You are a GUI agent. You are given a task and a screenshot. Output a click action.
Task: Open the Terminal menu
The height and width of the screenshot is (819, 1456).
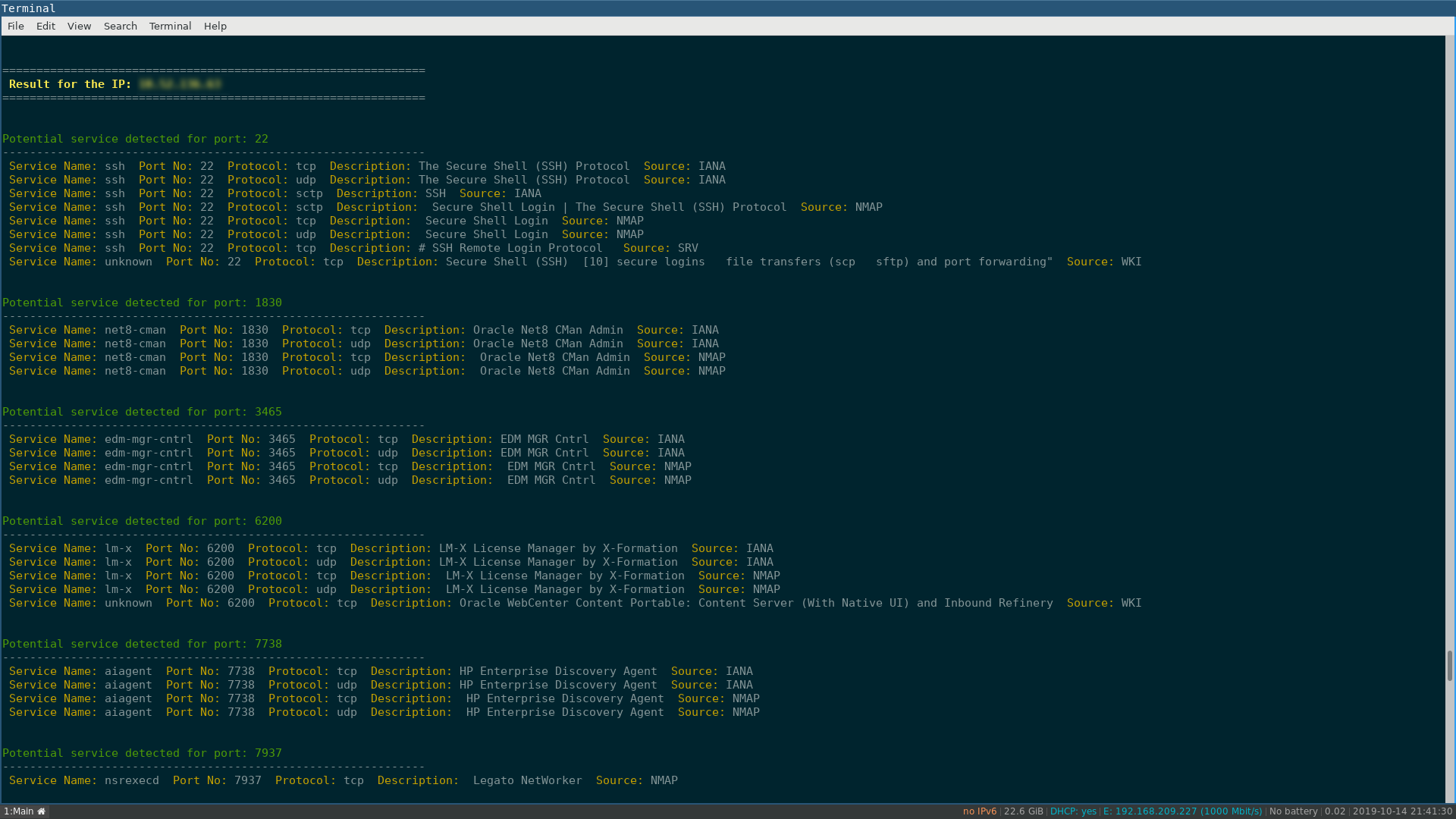[170, 26]
